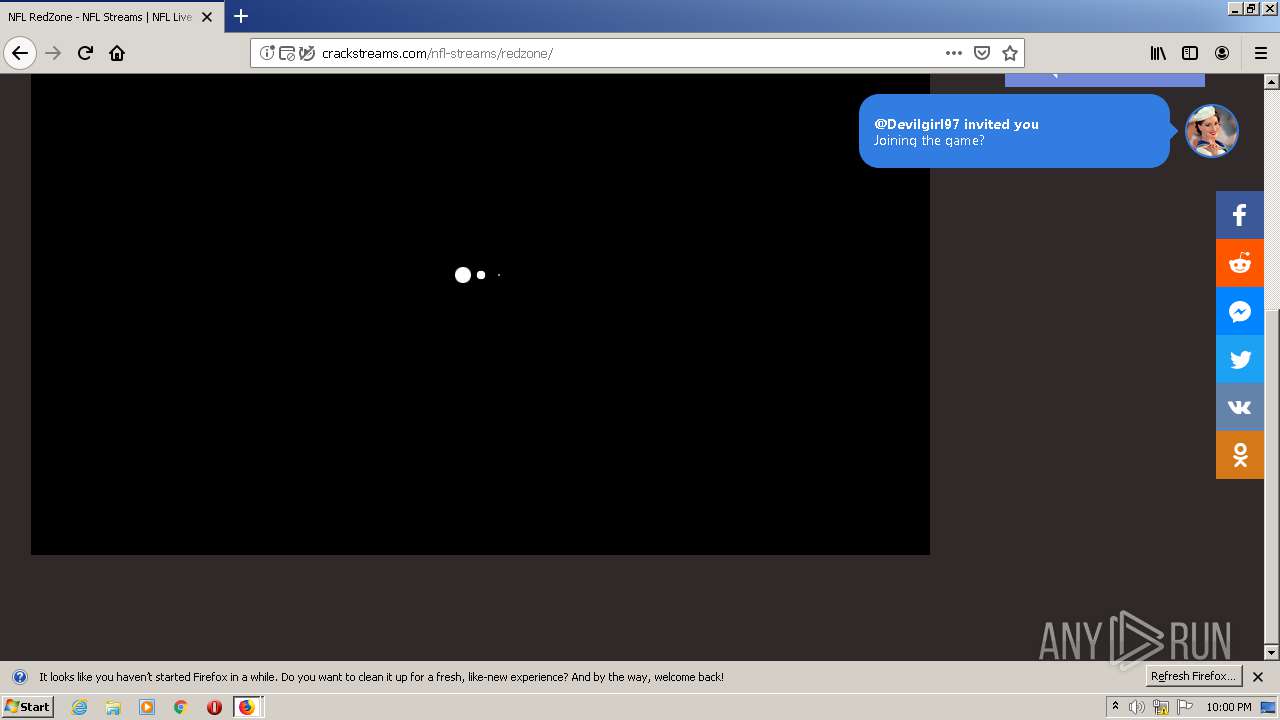Image resolution: width=1280 pixels, height=720 pixels.
Task: Open Windows Explorer from taskbar
Action: [x=113, y=707]
